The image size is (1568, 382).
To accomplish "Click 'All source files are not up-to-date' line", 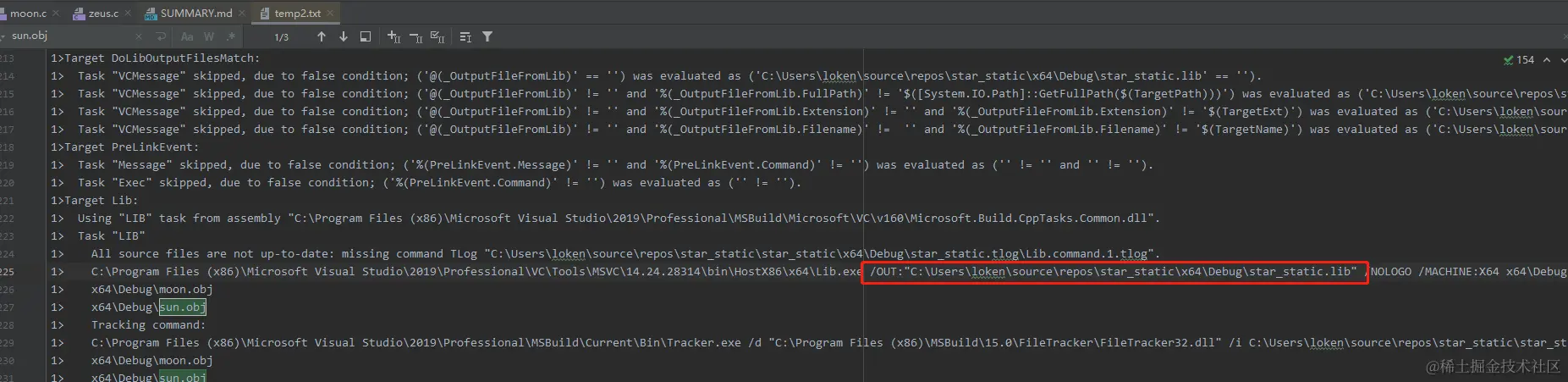I will click(626, 254).
